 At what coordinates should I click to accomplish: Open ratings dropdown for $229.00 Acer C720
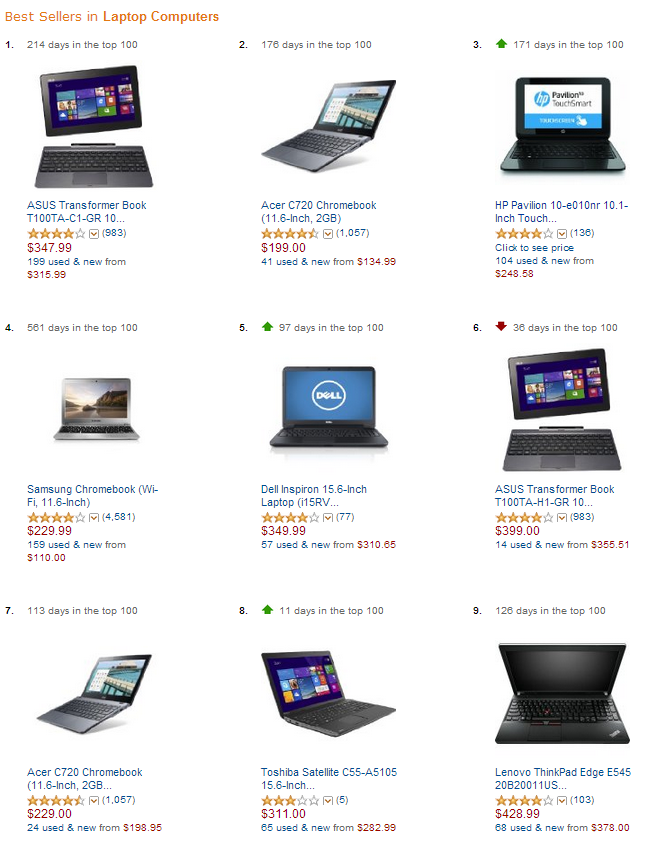[94, 801]
